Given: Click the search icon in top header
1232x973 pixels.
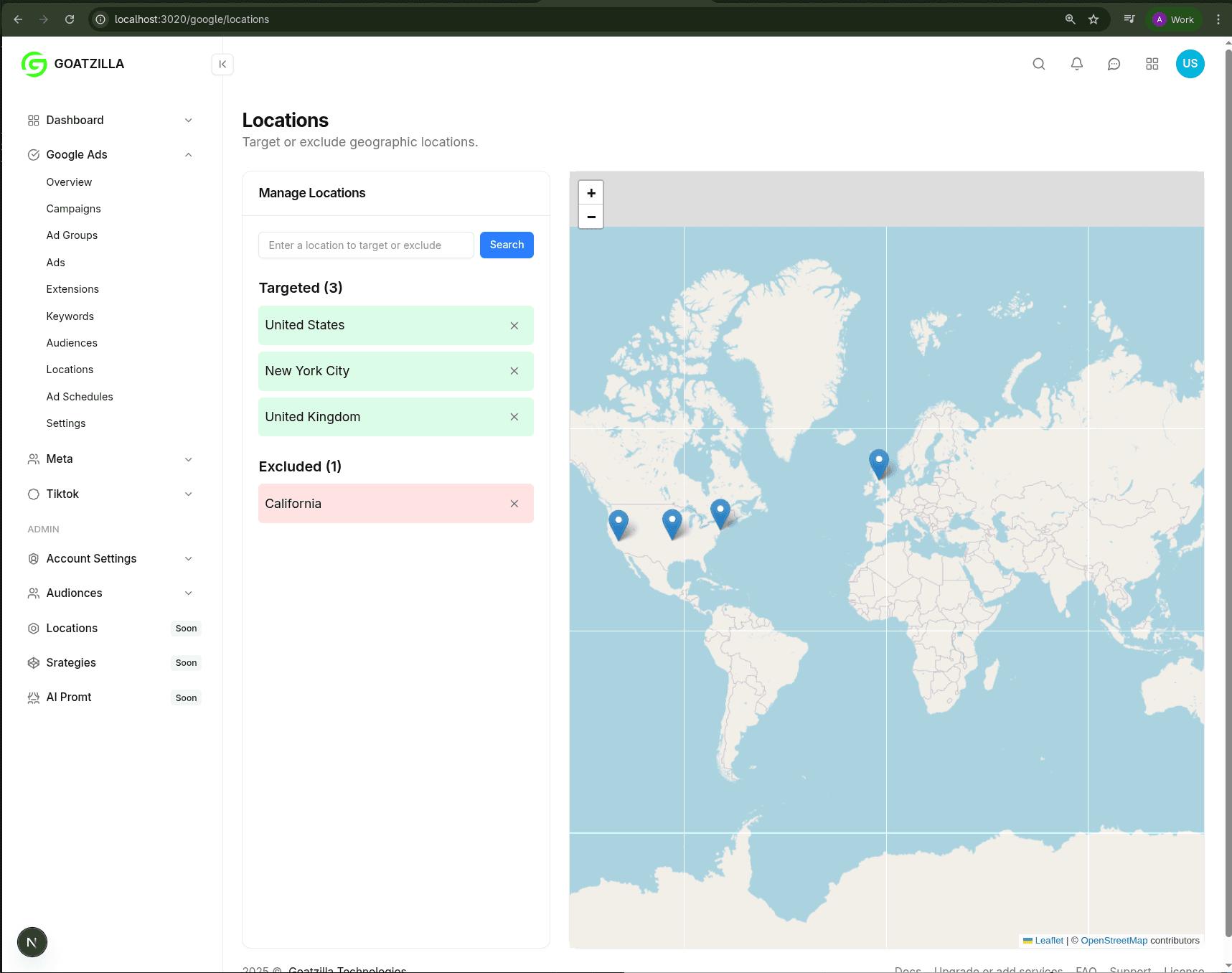Looking at the screenshot, I should [1038, 64].
